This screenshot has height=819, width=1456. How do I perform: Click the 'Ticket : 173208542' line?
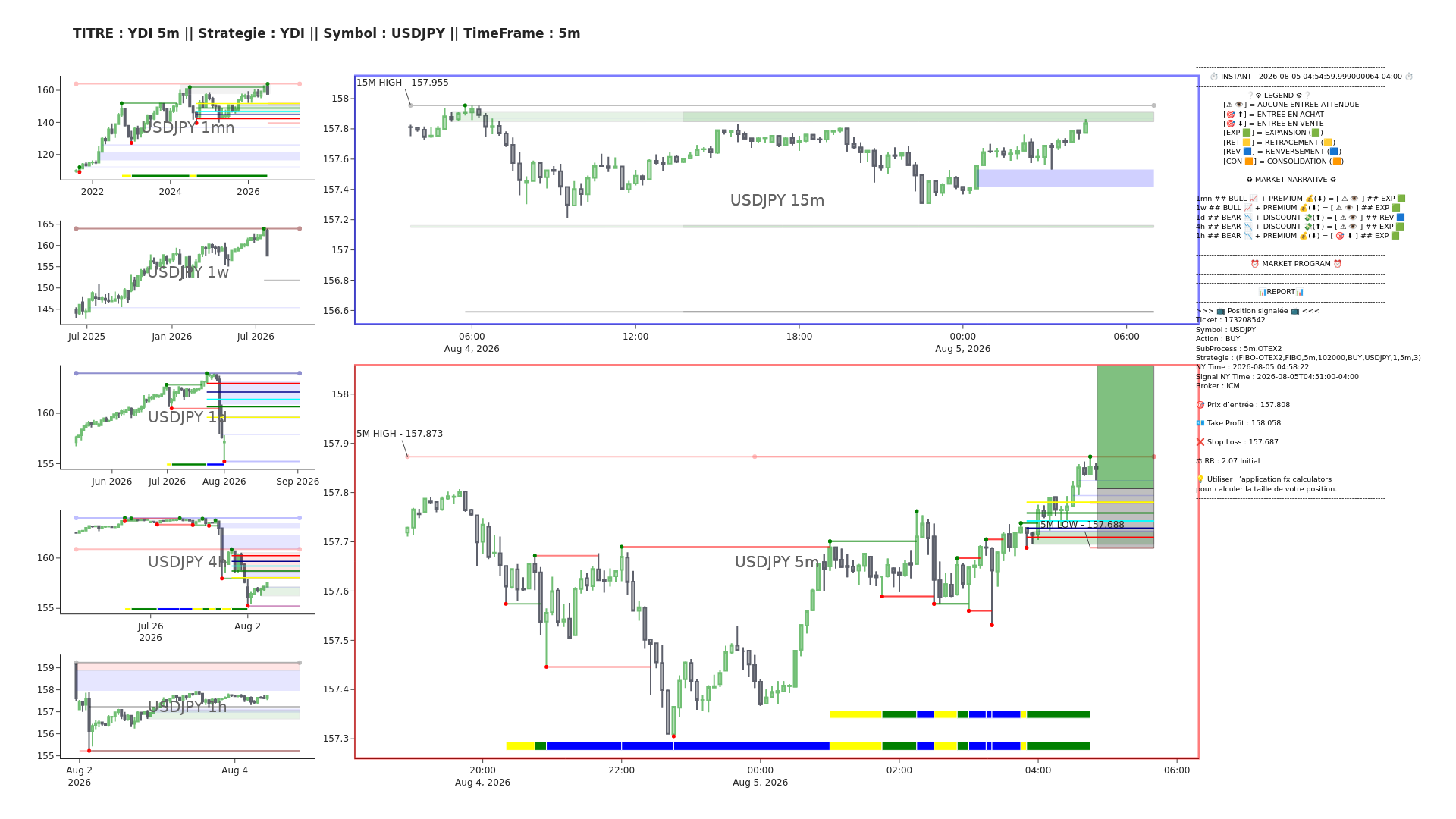click(x=1231, y=320)
